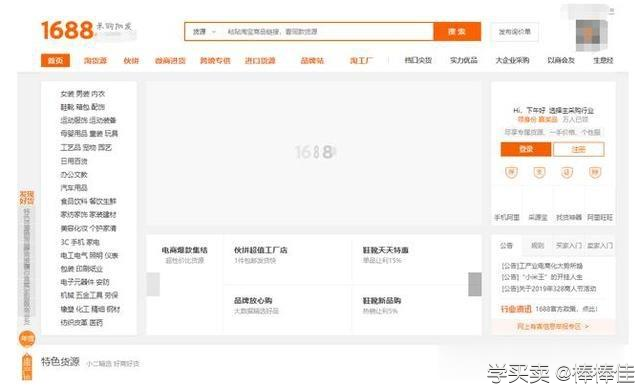Click the third shield badge icon under login
The height and width of the screenshot is (389, 640).
[567, 172]
